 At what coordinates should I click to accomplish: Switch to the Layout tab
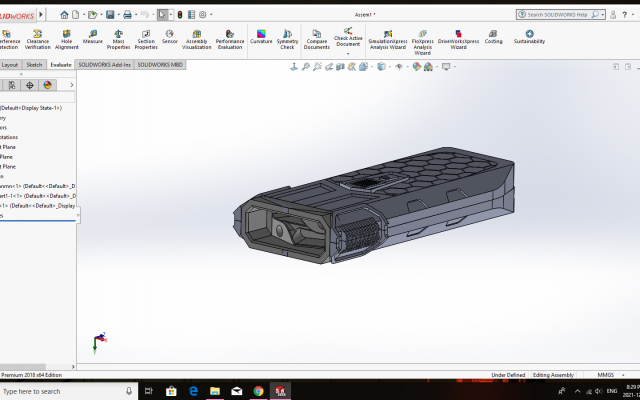click(9, 65)
